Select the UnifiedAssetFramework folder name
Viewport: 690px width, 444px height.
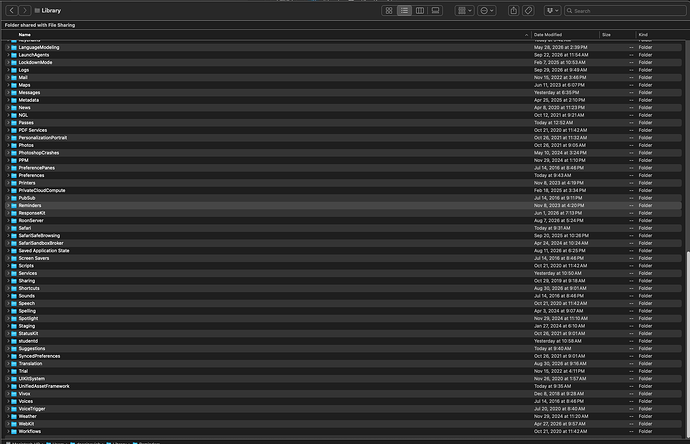44,386
